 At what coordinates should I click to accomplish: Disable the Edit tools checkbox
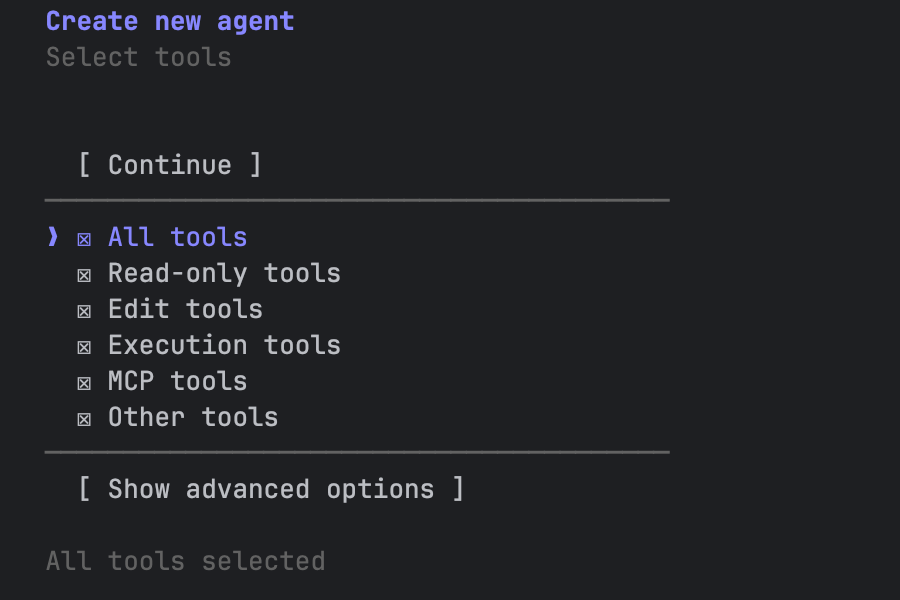point(84,311)
